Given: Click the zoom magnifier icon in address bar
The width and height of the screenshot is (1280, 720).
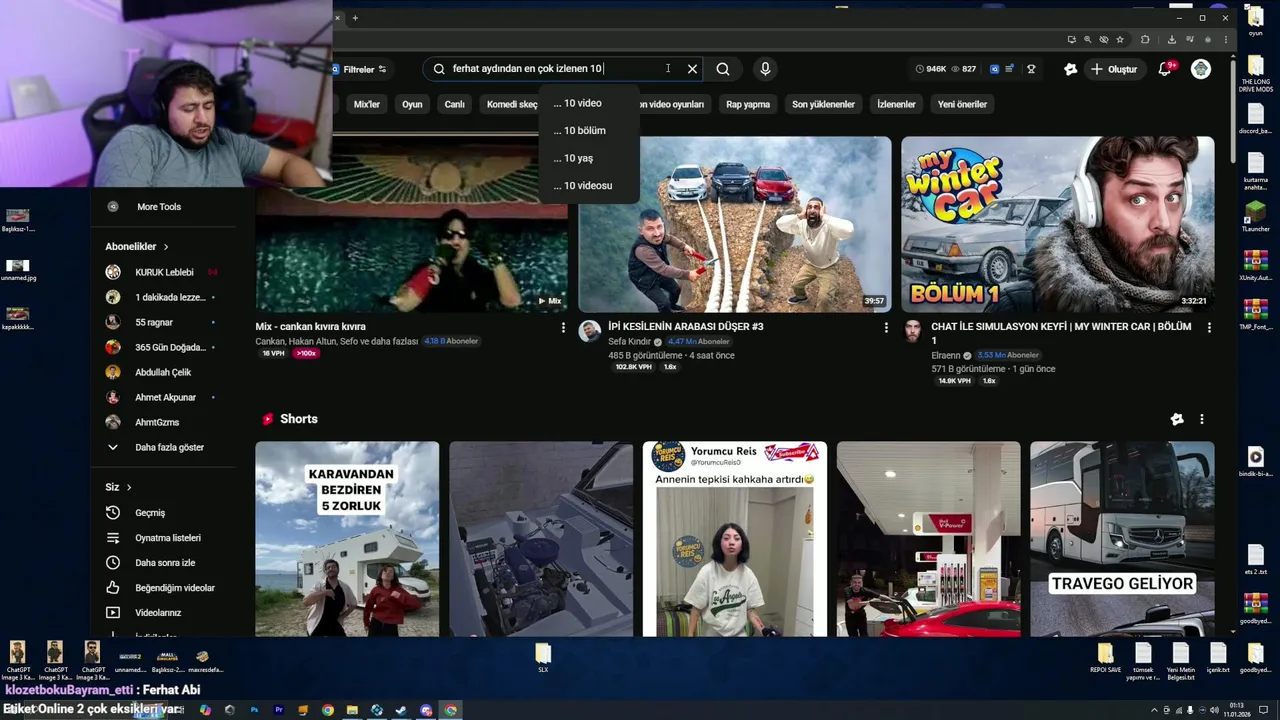Looking at the screenshot, I should click(x=1087, y=40).
